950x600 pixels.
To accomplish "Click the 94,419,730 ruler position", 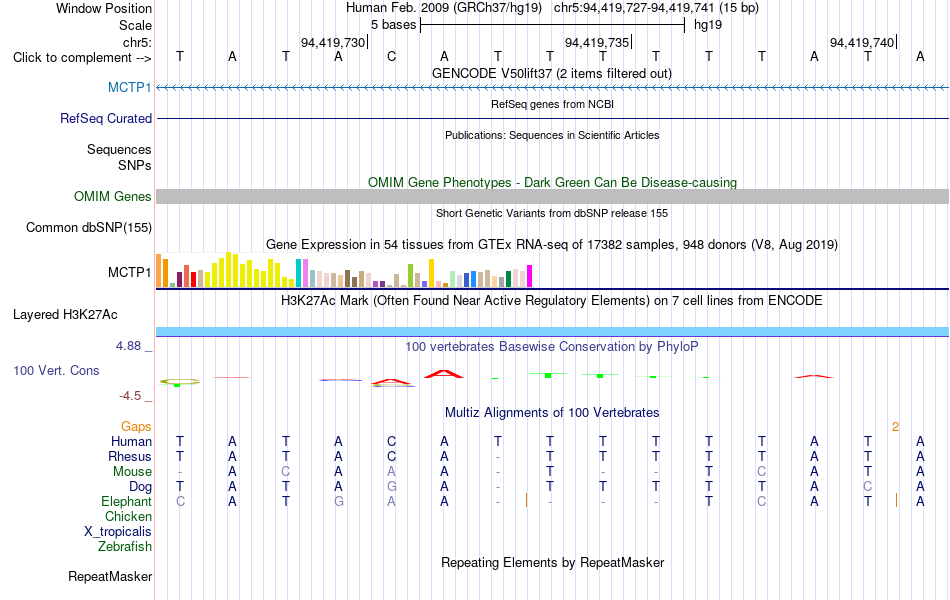I will click(x=333, y=42).
